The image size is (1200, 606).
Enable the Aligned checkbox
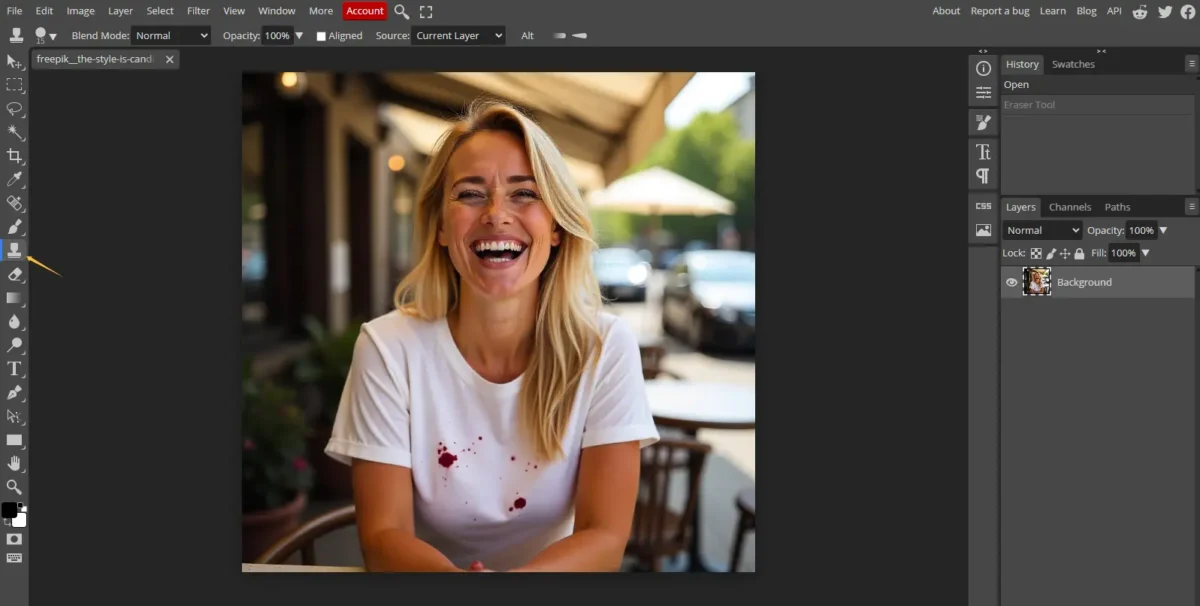coord(321,36)
